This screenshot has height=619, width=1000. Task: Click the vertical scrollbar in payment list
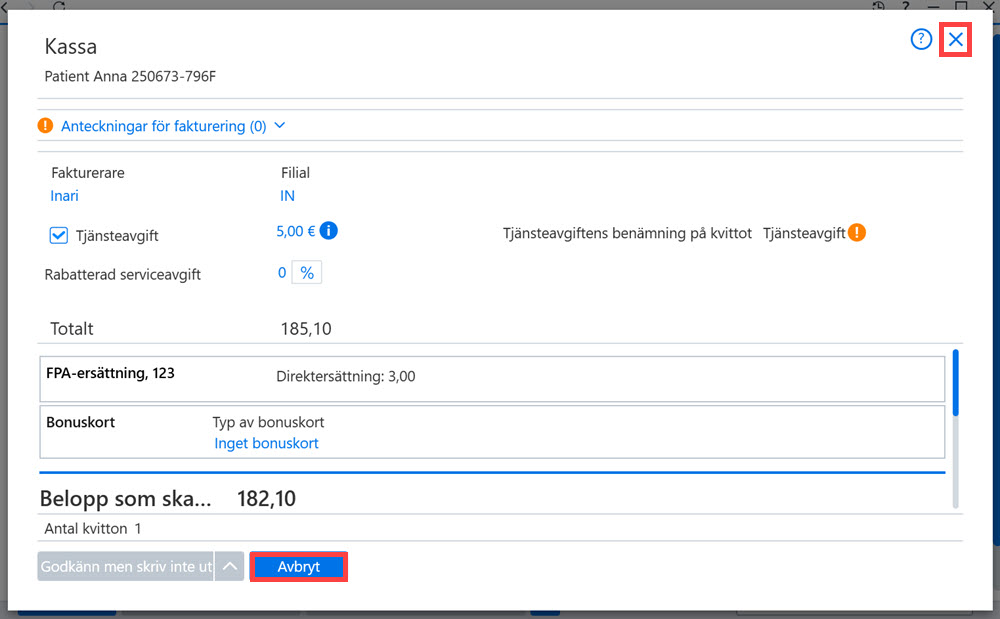pyautogui.click(x=955, y=428)
